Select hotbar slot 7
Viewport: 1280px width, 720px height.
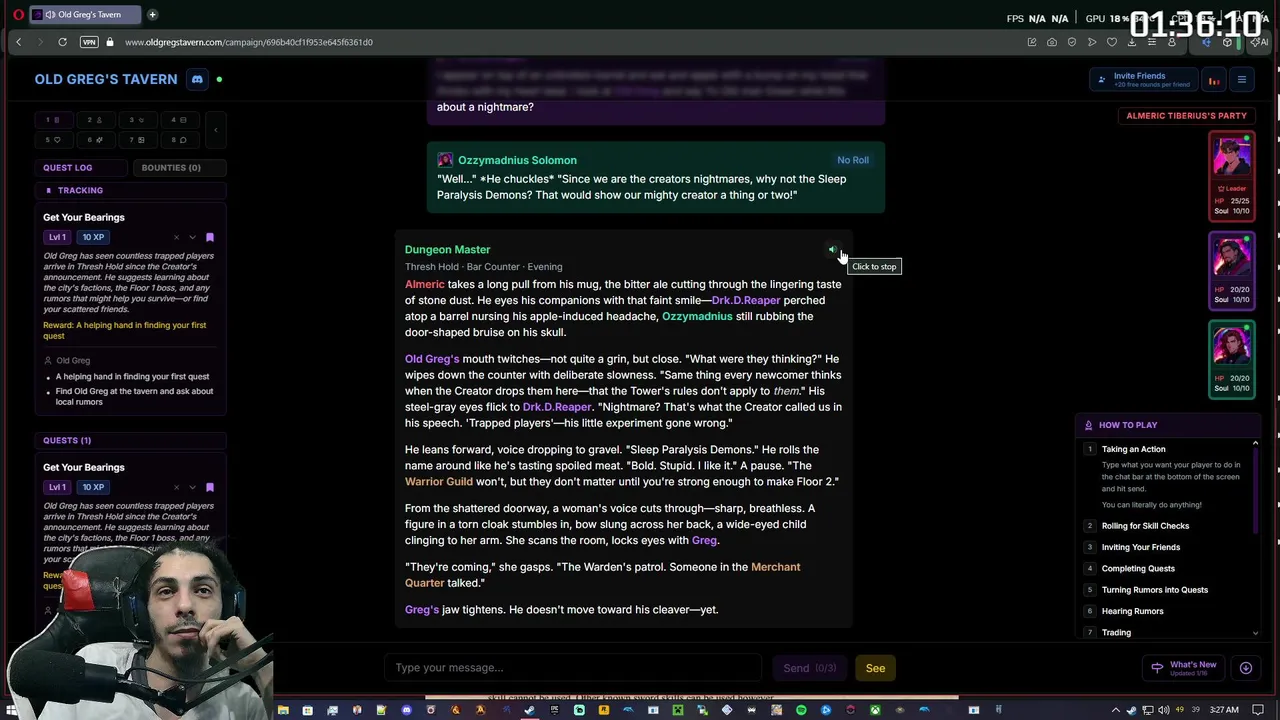point(136,140)
